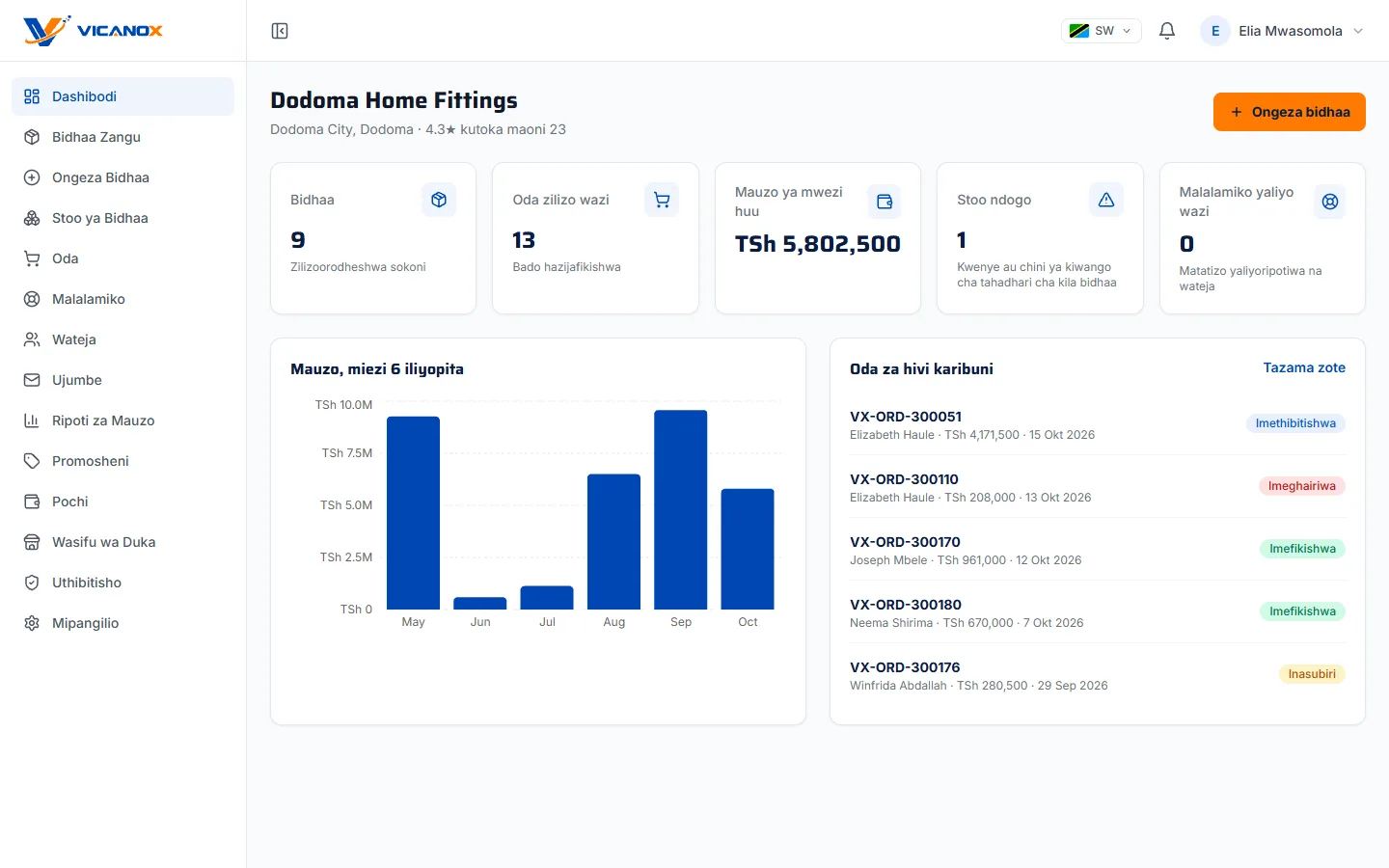Click the user avatar letter E
This screenshot has height=868, width=1389.
(1215, 31)
